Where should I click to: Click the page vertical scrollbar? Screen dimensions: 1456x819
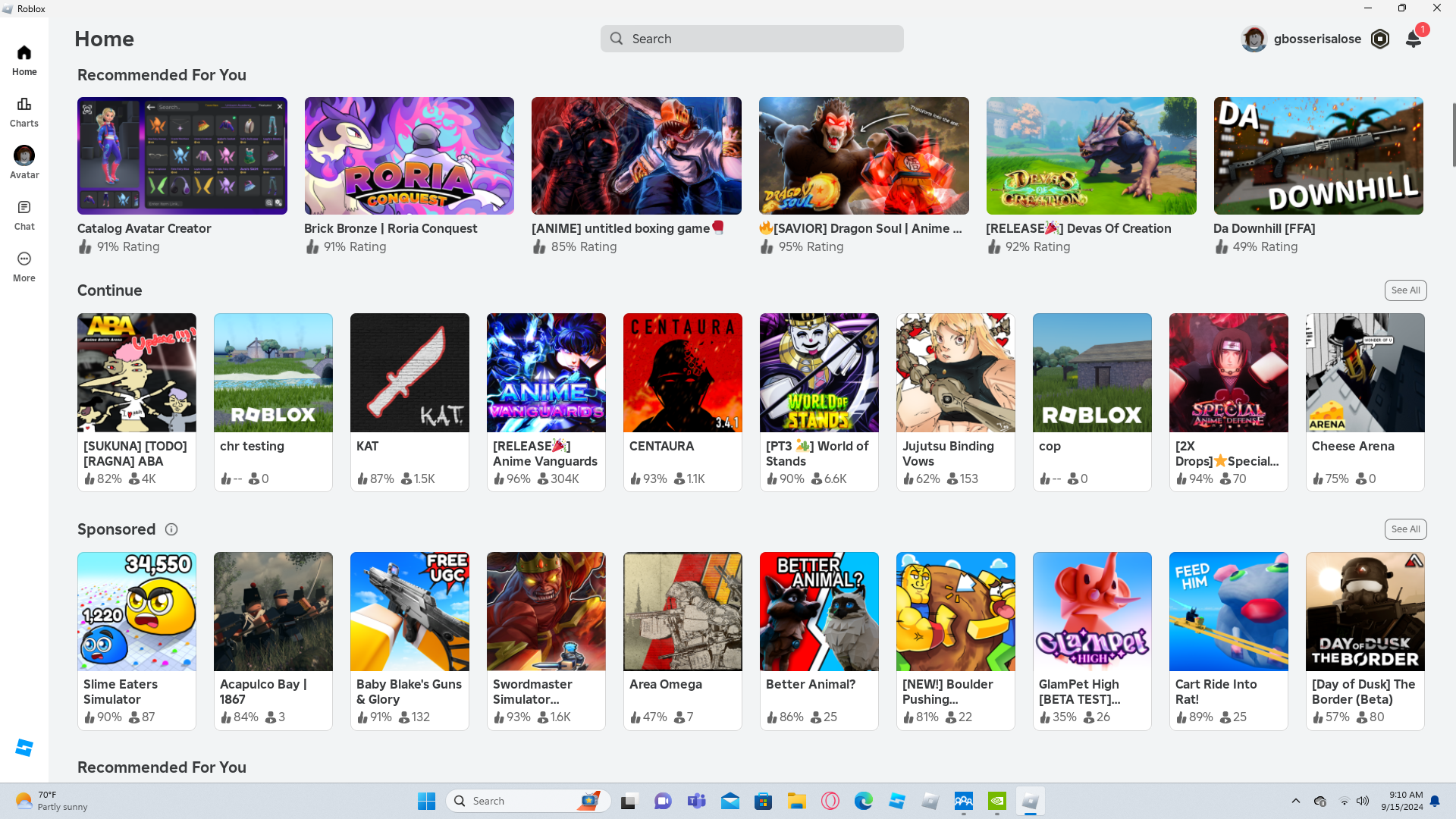1453,134
